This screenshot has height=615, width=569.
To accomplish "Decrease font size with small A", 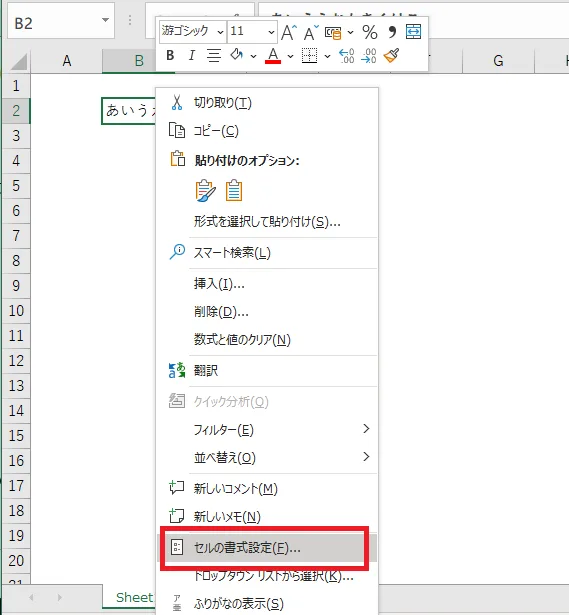I will (x=311, y=32).
